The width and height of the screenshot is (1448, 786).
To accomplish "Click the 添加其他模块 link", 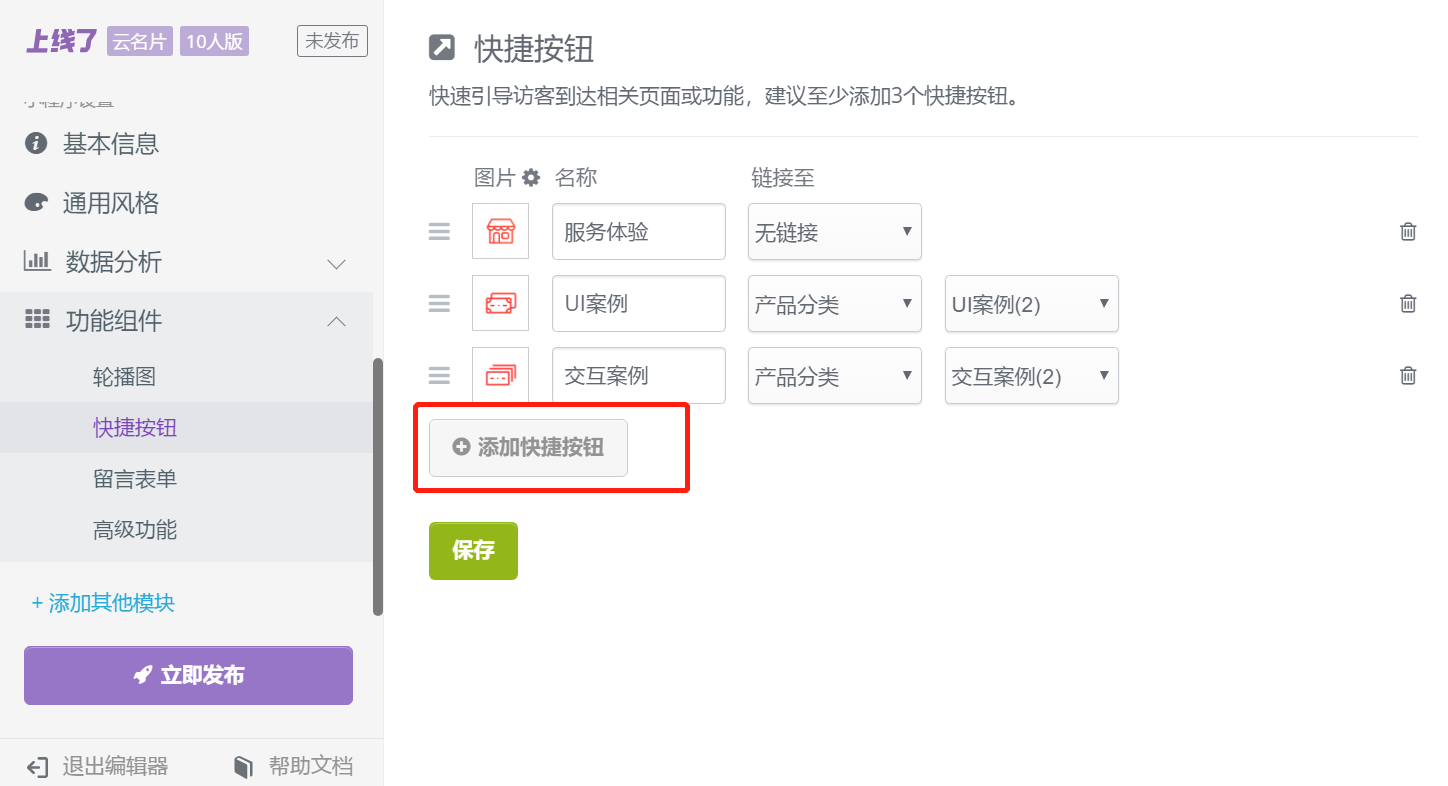I will click(x=103, y=603).
